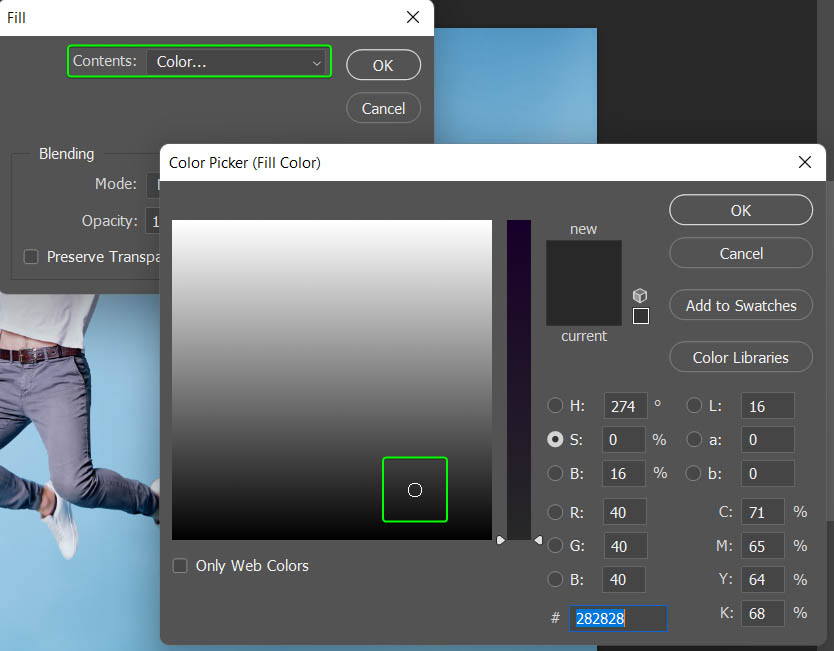Click the circular marker in the color field
Viewport: 834px width, 651px height.
tap(415, 490)
